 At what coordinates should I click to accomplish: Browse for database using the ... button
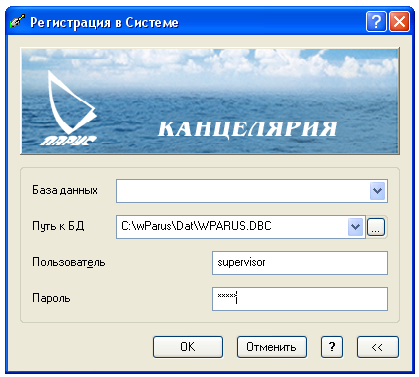pyautogui.click(x=376, y=227)
